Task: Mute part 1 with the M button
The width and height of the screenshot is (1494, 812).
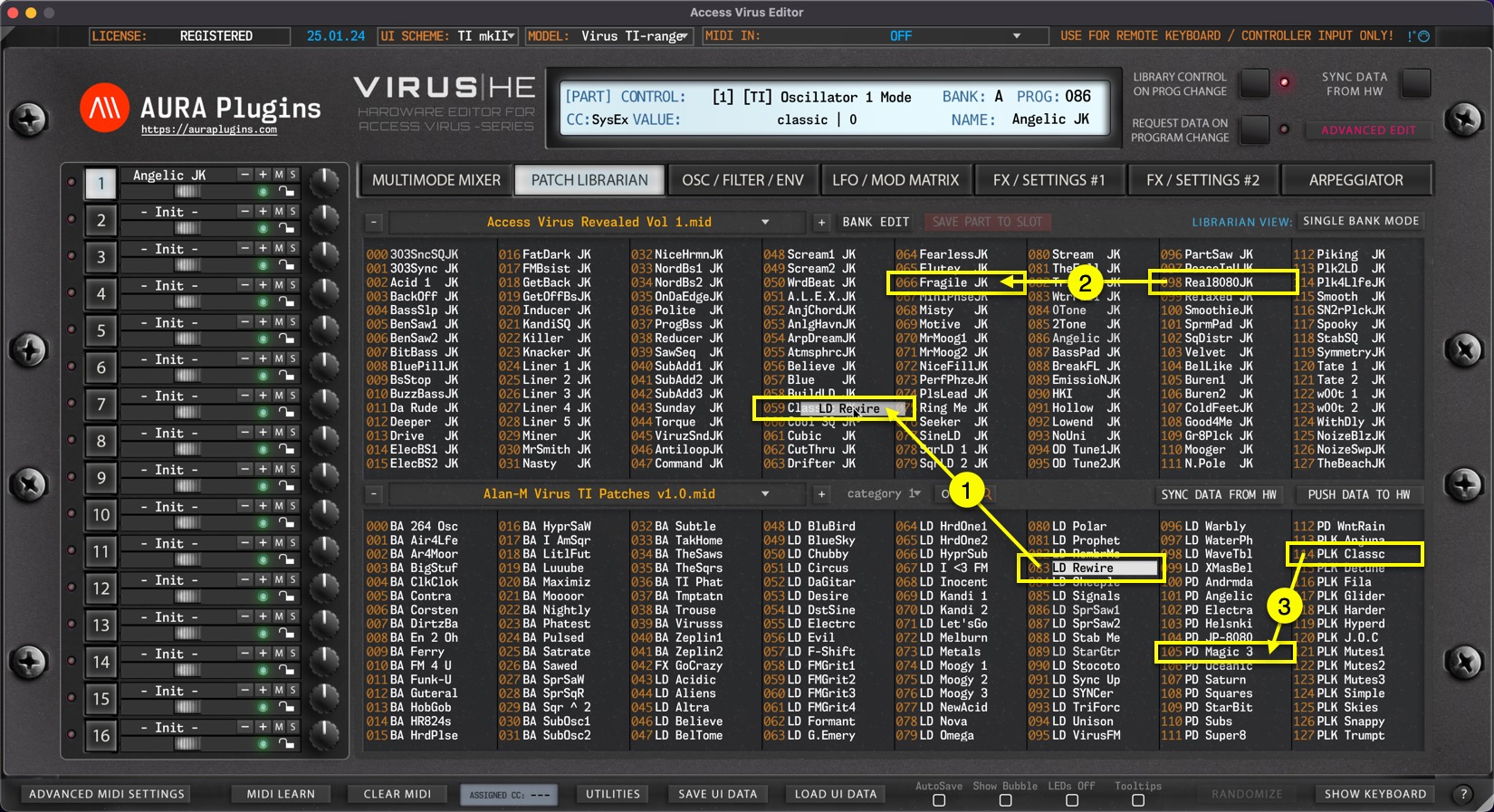Action: click(279, 175)
